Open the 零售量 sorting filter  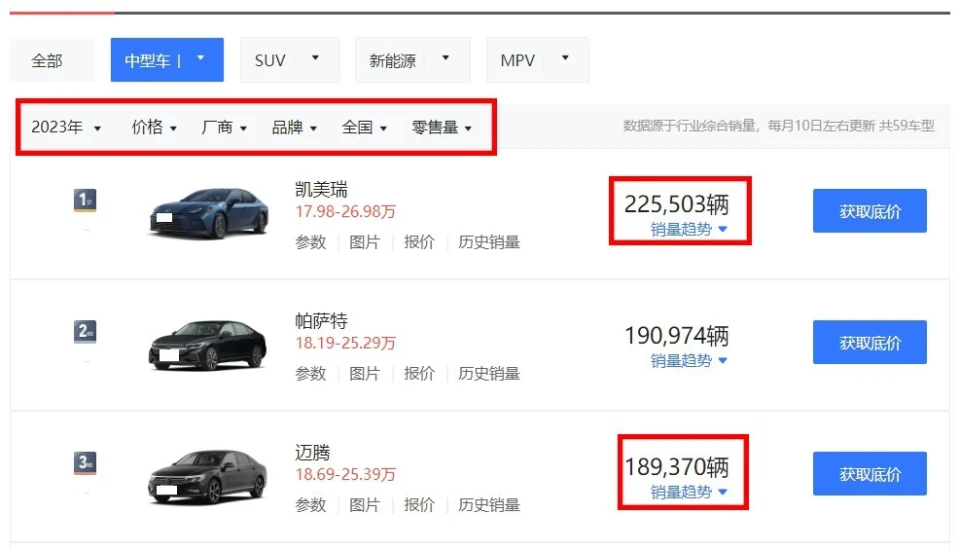[441, 127]
